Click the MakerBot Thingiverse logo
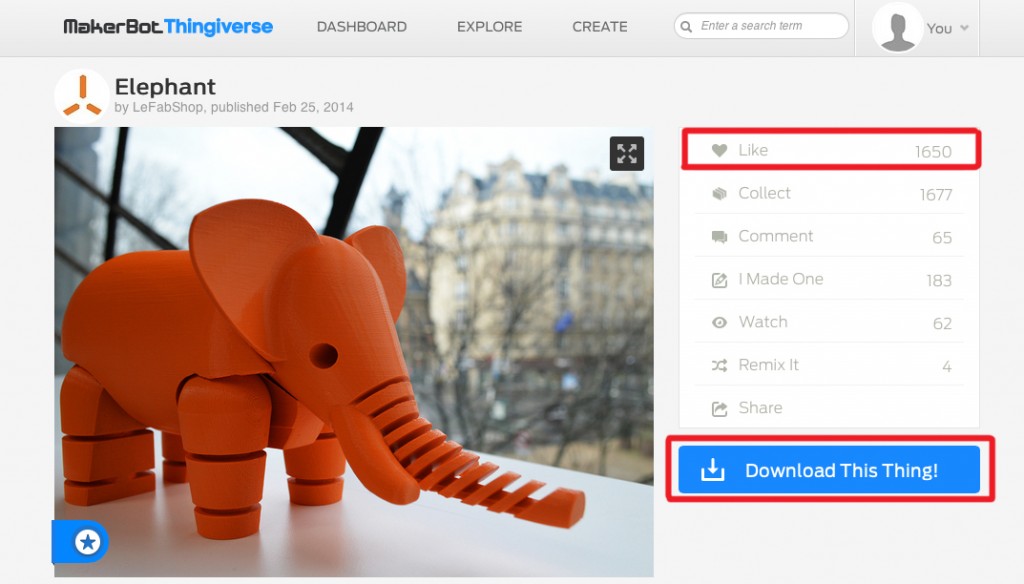Image resolution: width=1024 pixels, height=584 pixels. pyautogui.click(x=168, y=27)
